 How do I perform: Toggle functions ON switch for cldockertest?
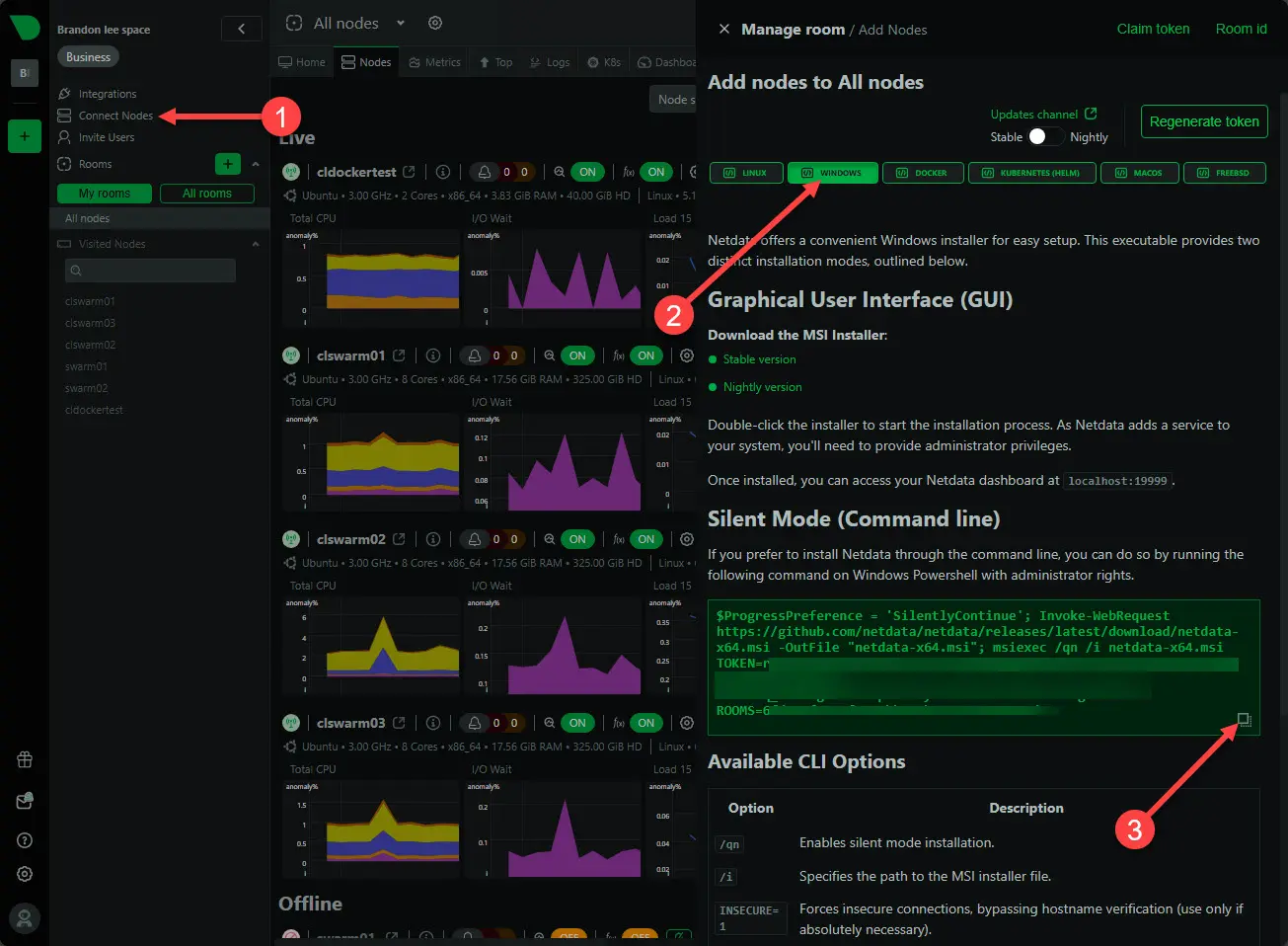pyautogui.click(x=656, y=172)
